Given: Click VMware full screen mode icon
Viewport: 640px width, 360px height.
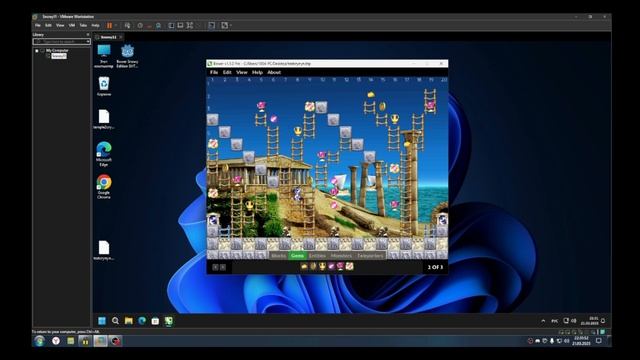Looking at the screenshot, I should click(x=190, y=25).
